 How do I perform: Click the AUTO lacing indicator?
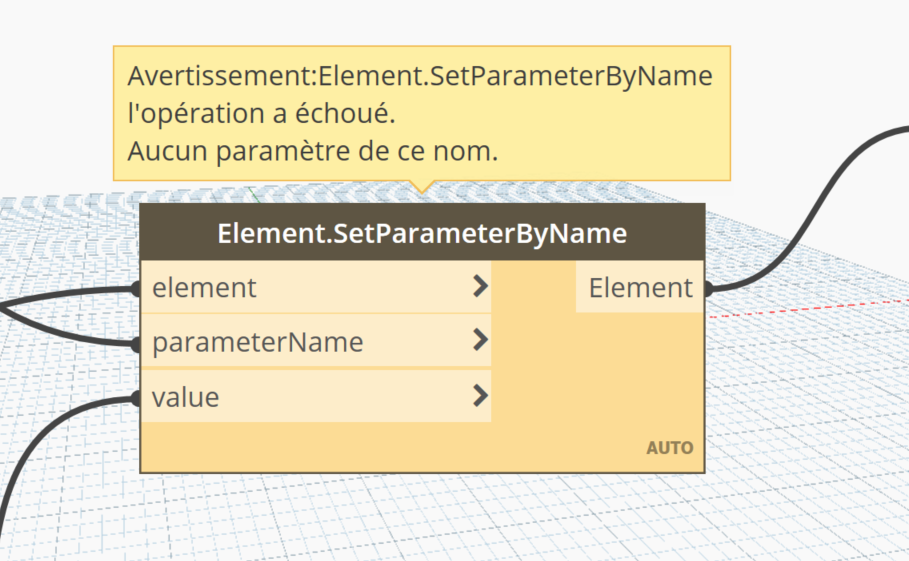669,448
